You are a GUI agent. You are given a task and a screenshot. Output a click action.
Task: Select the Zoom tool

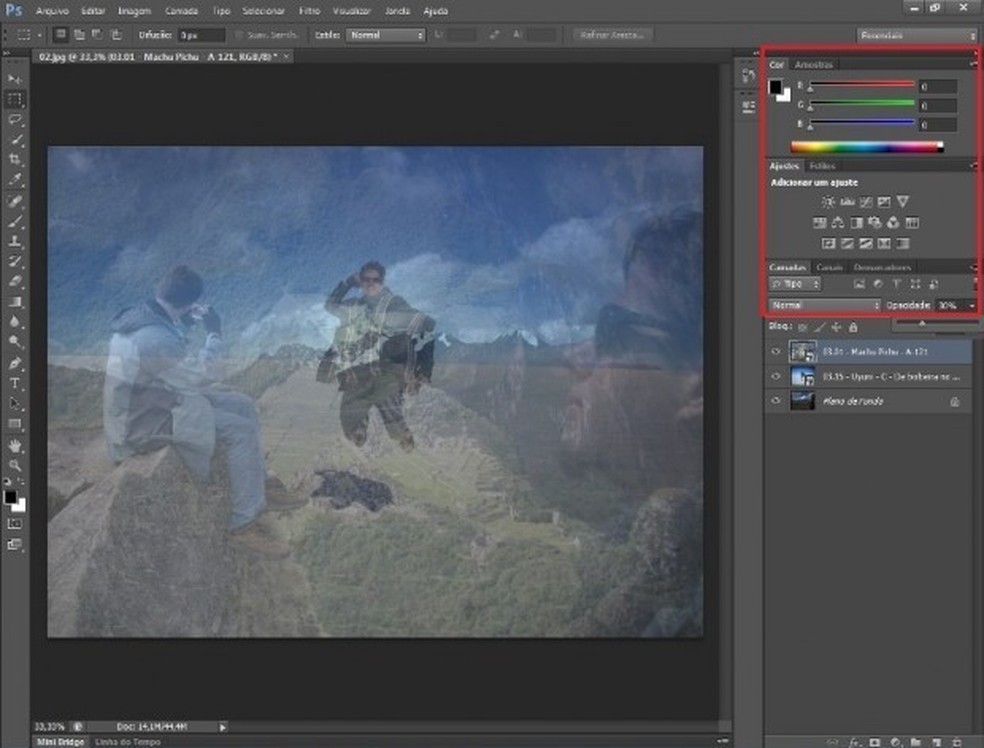pos(15,465)
